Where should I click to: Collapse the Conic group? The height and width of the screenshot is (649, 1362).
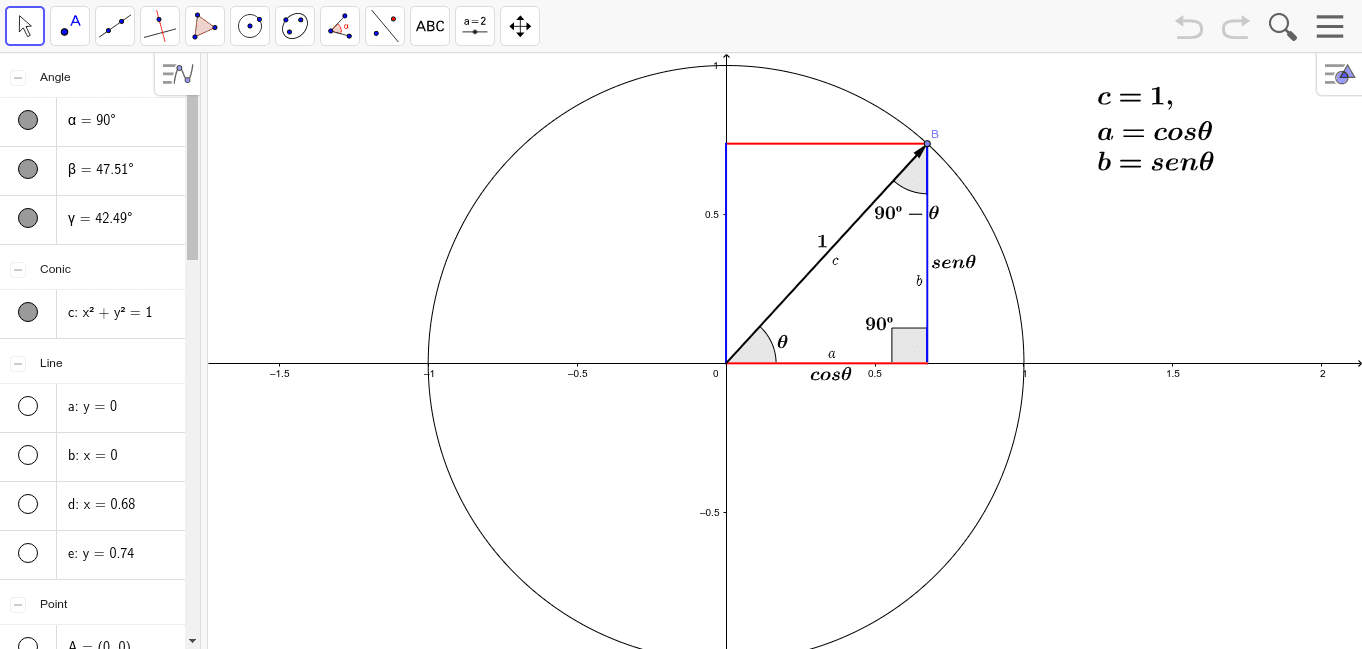coord(18,269)
